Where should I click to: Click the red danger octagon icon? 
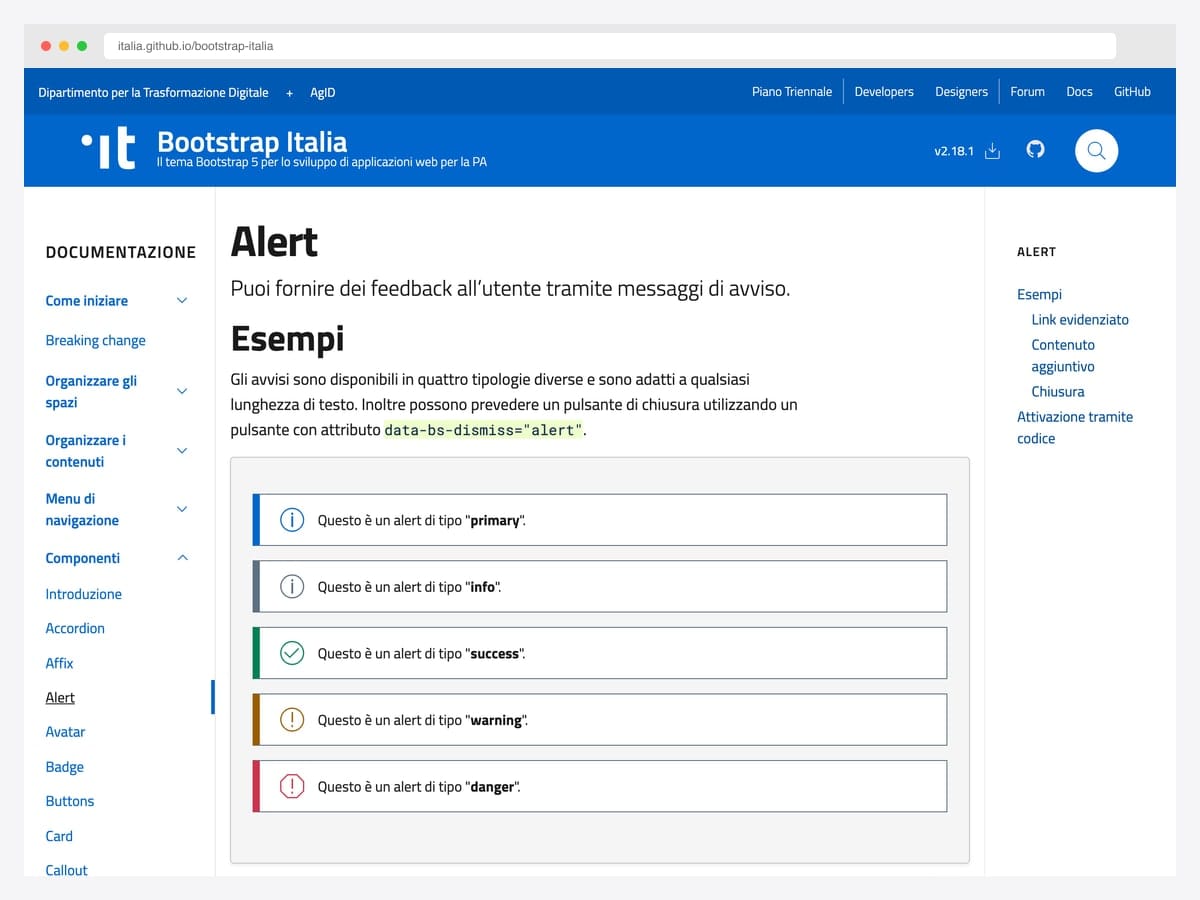[x=291, y=787]
